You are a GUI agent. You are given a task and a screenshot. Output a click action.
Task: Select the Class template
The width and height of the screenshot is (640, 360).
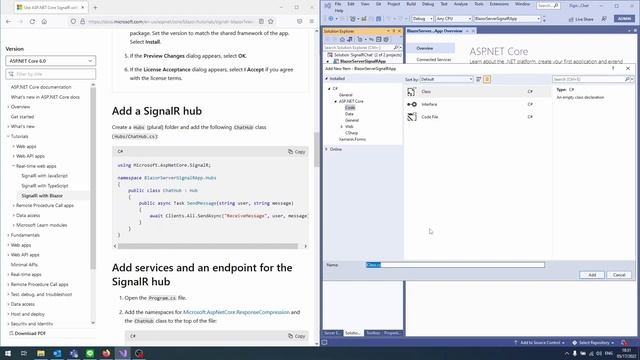(478, 92)
